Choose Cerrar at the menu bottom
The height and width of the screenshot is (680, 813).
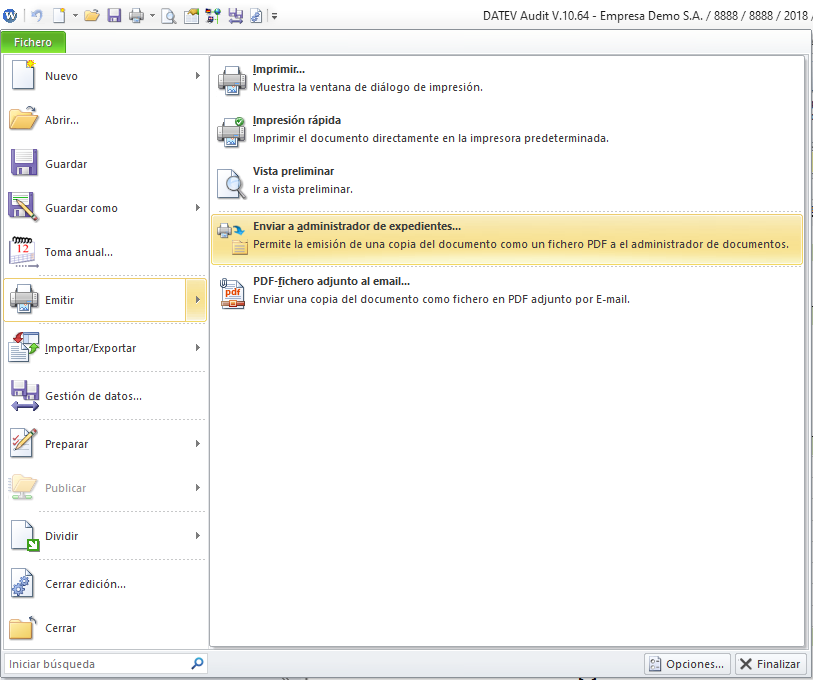pos(105,628)
